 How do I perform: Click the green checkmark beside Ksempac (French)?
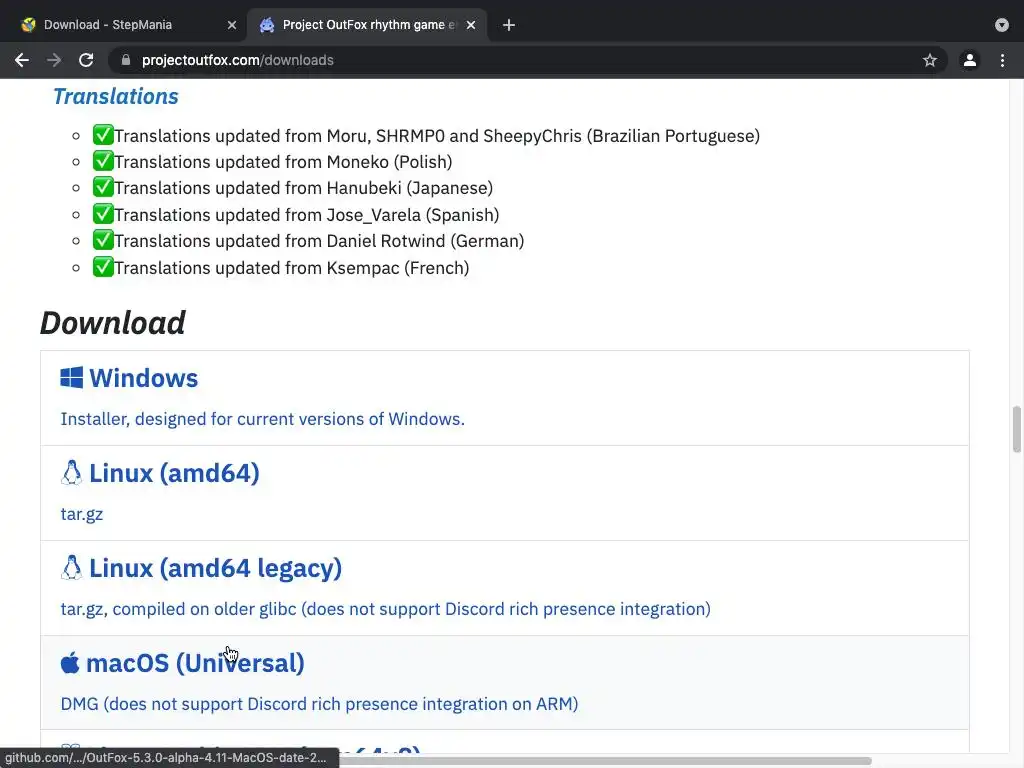tap(103, 267)
